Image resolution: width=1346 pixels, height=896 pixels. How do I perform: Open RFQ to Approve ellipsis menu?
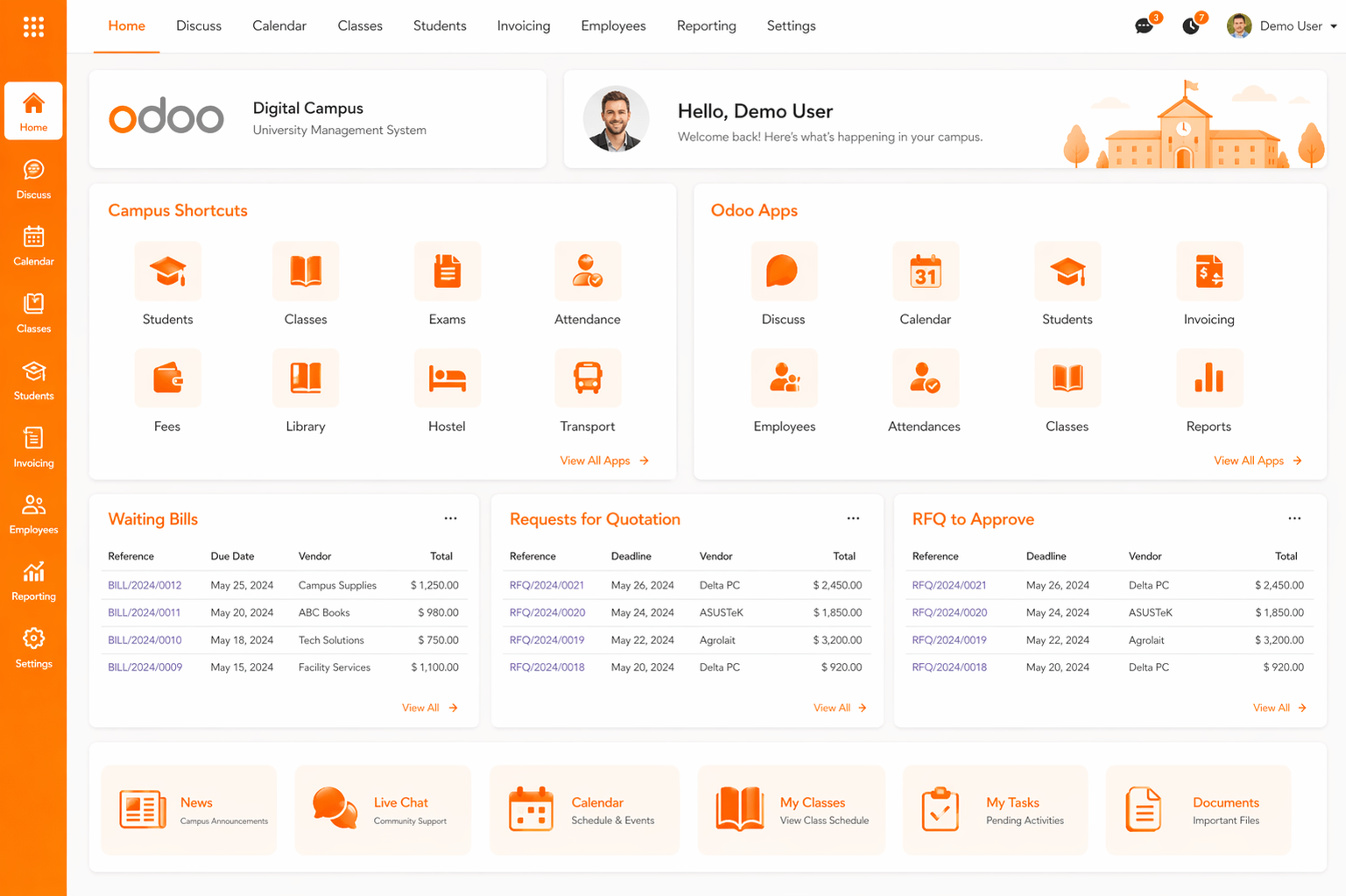[1294, 519]
